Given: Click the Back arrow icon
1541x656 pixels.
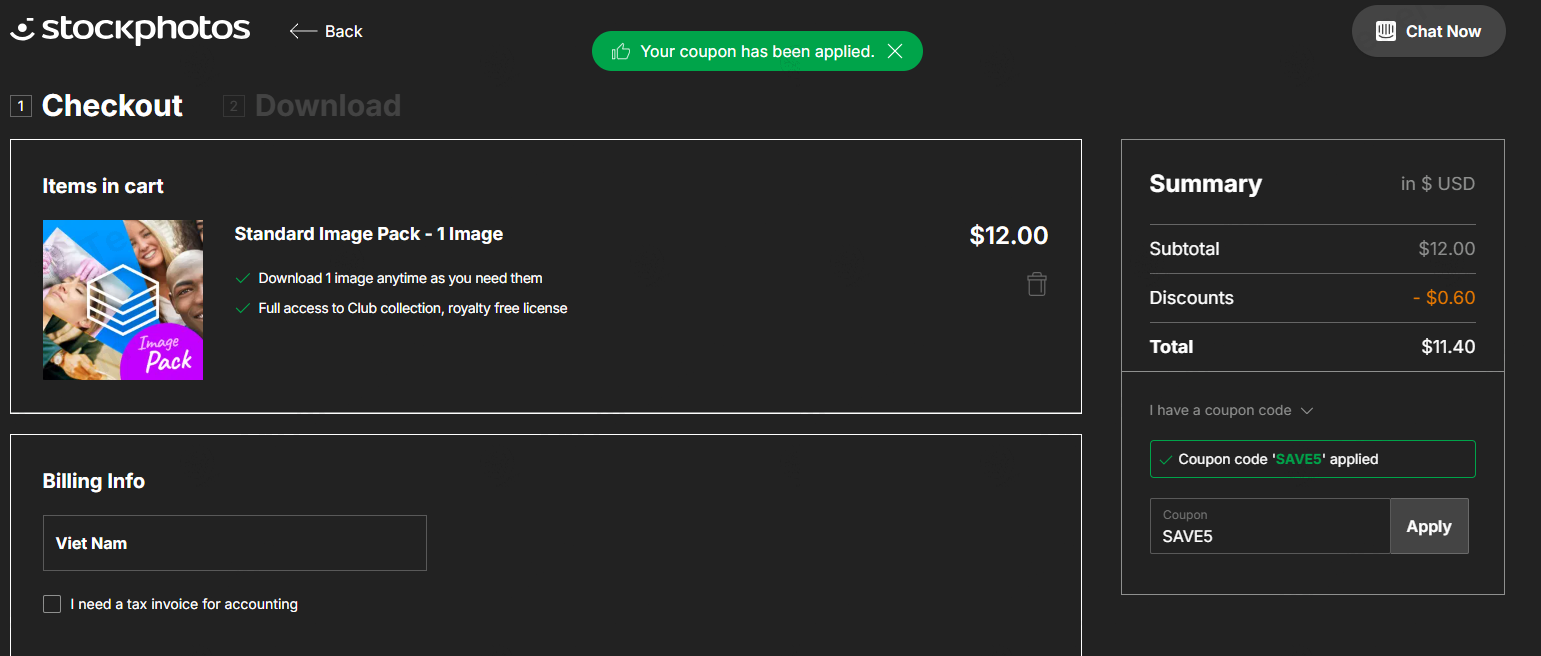Looking at the screenshot, I should (x=303, y=31).
